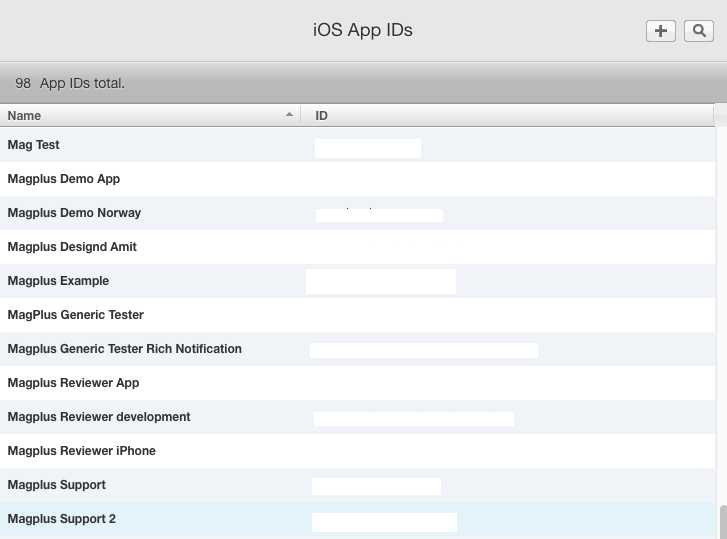Viewport: 727px width, 539px height.
Task: Select Magplus Generic Tester Rich Notification row
Action: coord(357,349)
